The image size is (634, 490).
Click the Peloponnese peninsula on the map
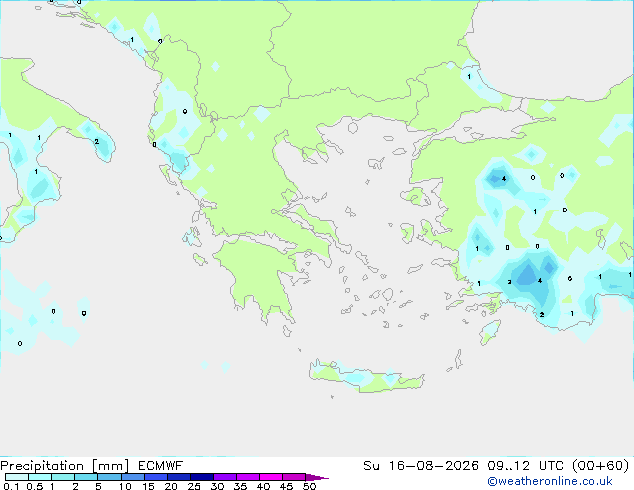tap(261, 275)
